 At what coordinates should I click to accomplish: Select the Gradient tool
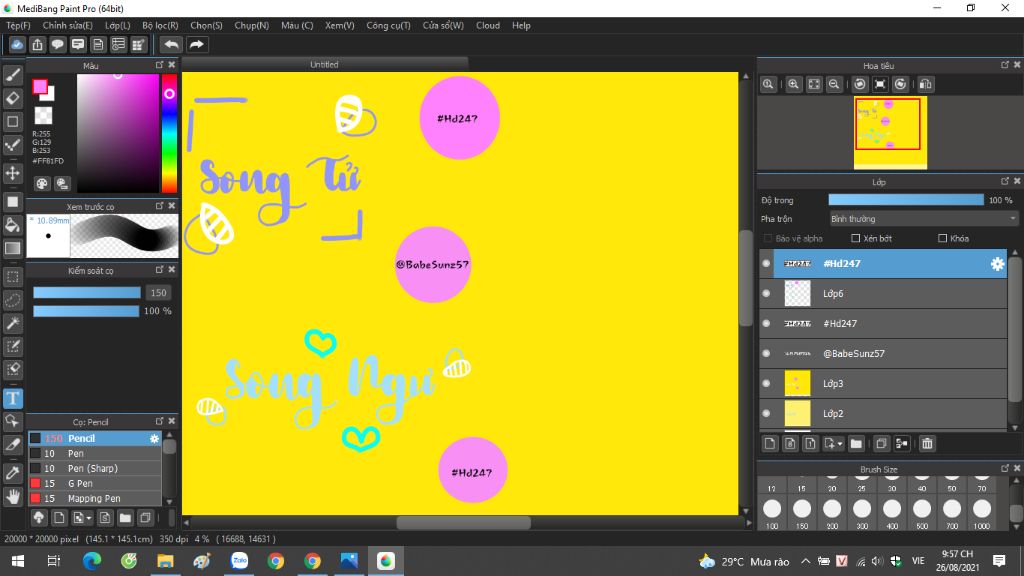pyautogui.click(x=12, y=248)
